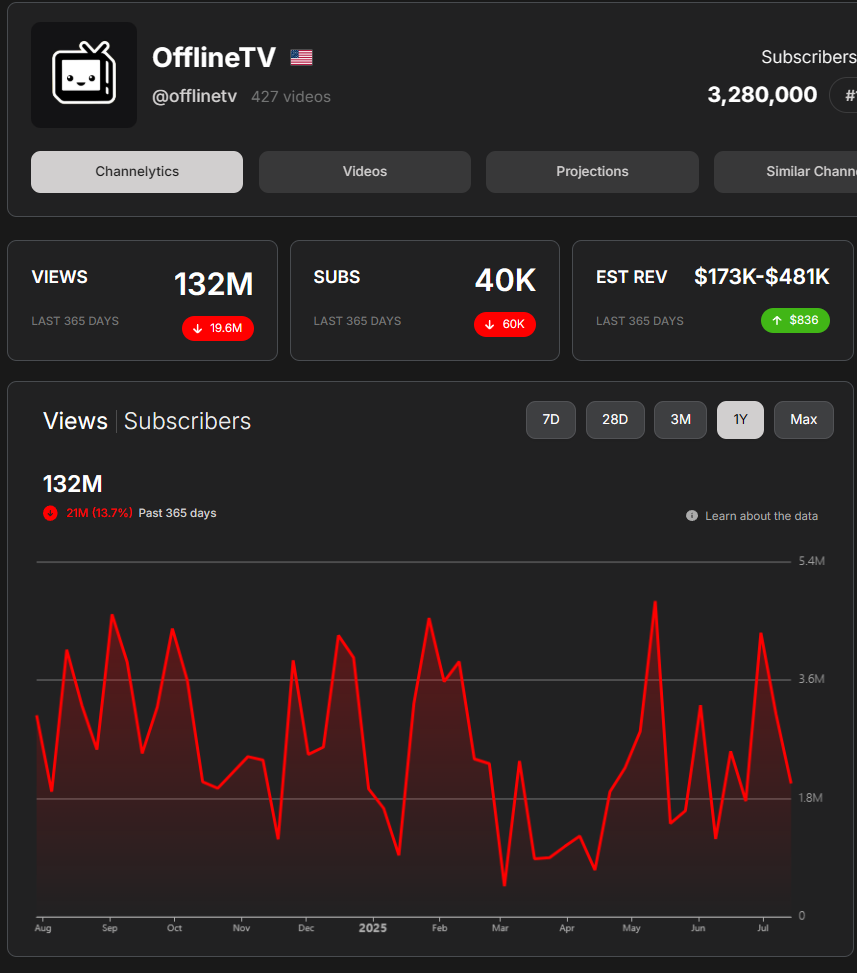Click the 3,280,000 subscriber count
The height and width of the screenshot is (973, 857).
(762, 95)
